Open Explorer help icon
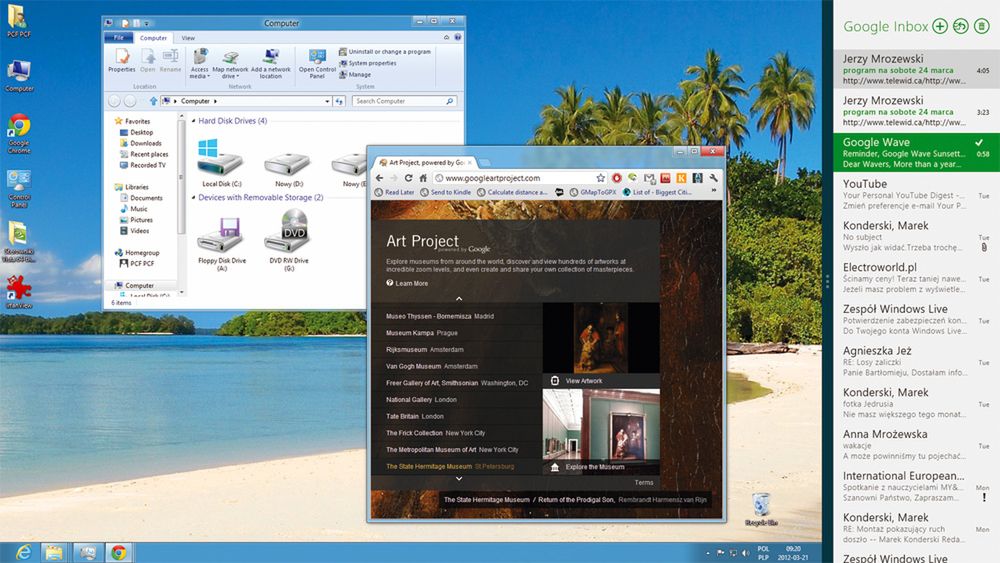 pos(457,38)
